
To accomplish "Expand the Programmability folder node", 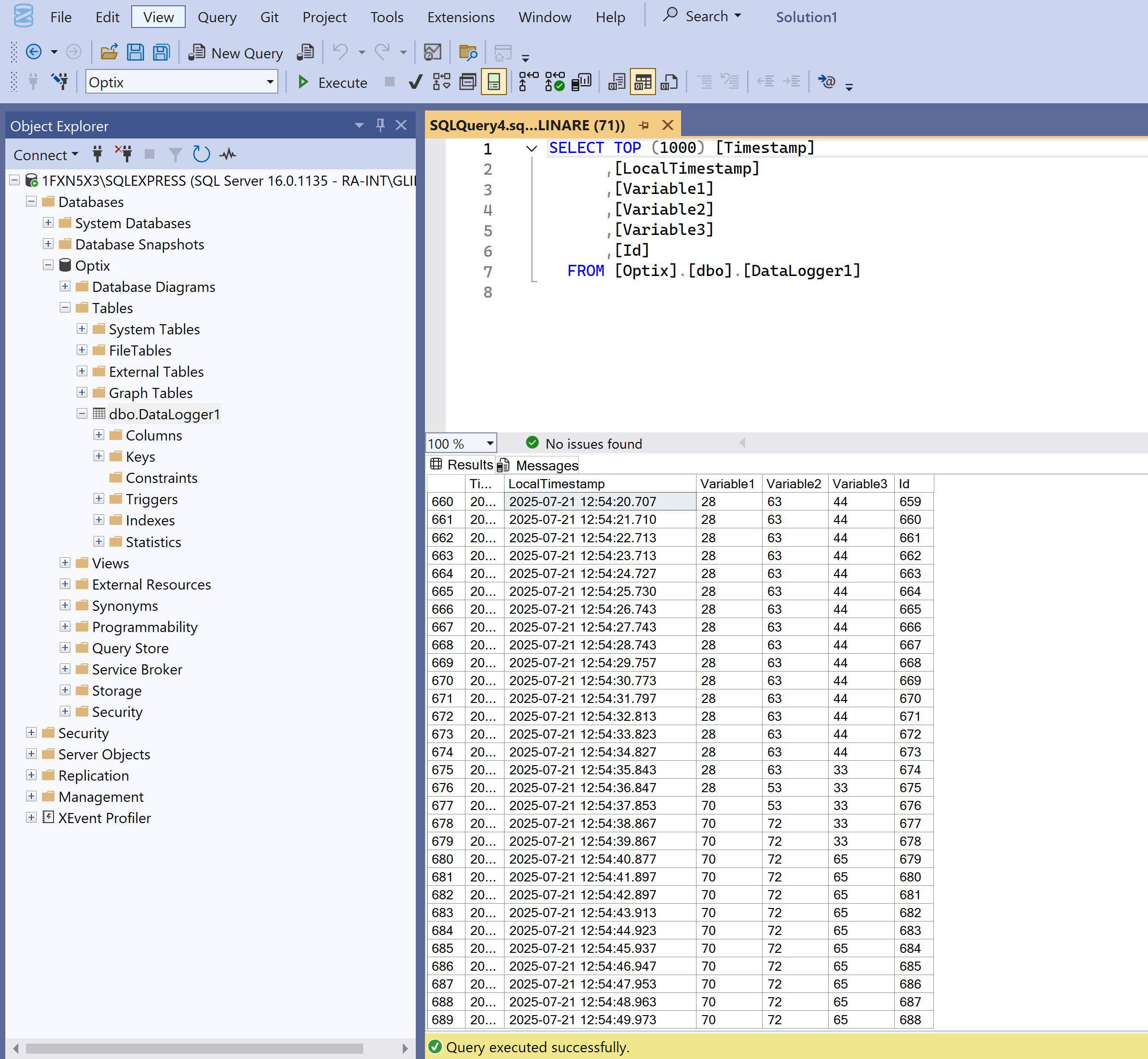I will [65, 626].
